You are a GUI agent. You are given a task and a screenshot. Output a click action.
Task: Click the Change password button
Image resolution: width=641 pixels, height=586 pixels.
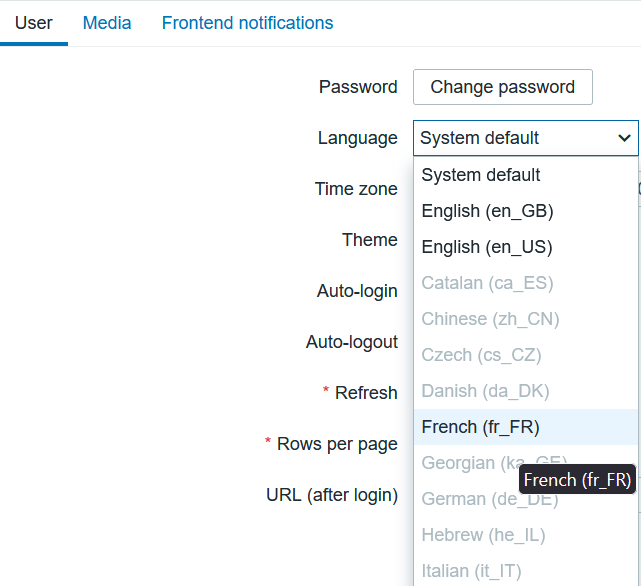tap(502, 87)
